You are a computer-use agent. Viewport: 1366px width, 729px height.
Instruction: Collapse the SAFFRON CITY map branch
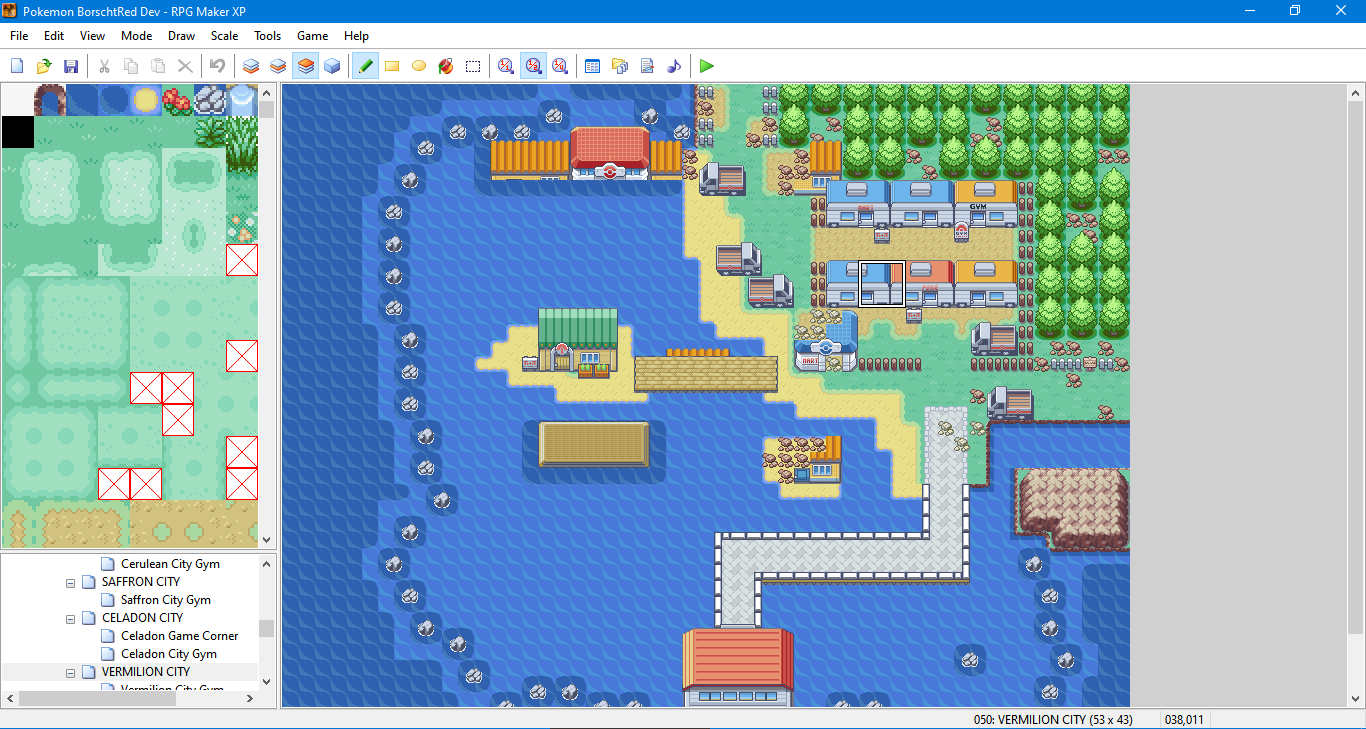pyautogui.click(x=71, y=582)
